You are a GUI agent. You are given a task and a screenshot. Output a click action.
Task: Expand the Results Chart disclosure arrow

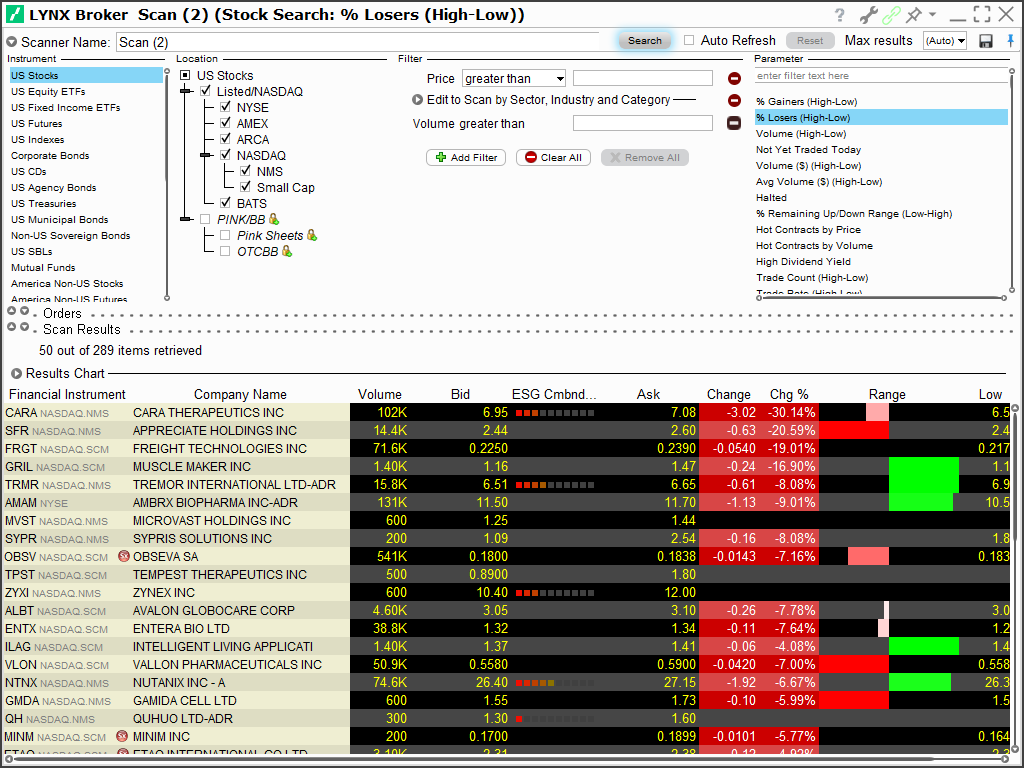[16, 374]
